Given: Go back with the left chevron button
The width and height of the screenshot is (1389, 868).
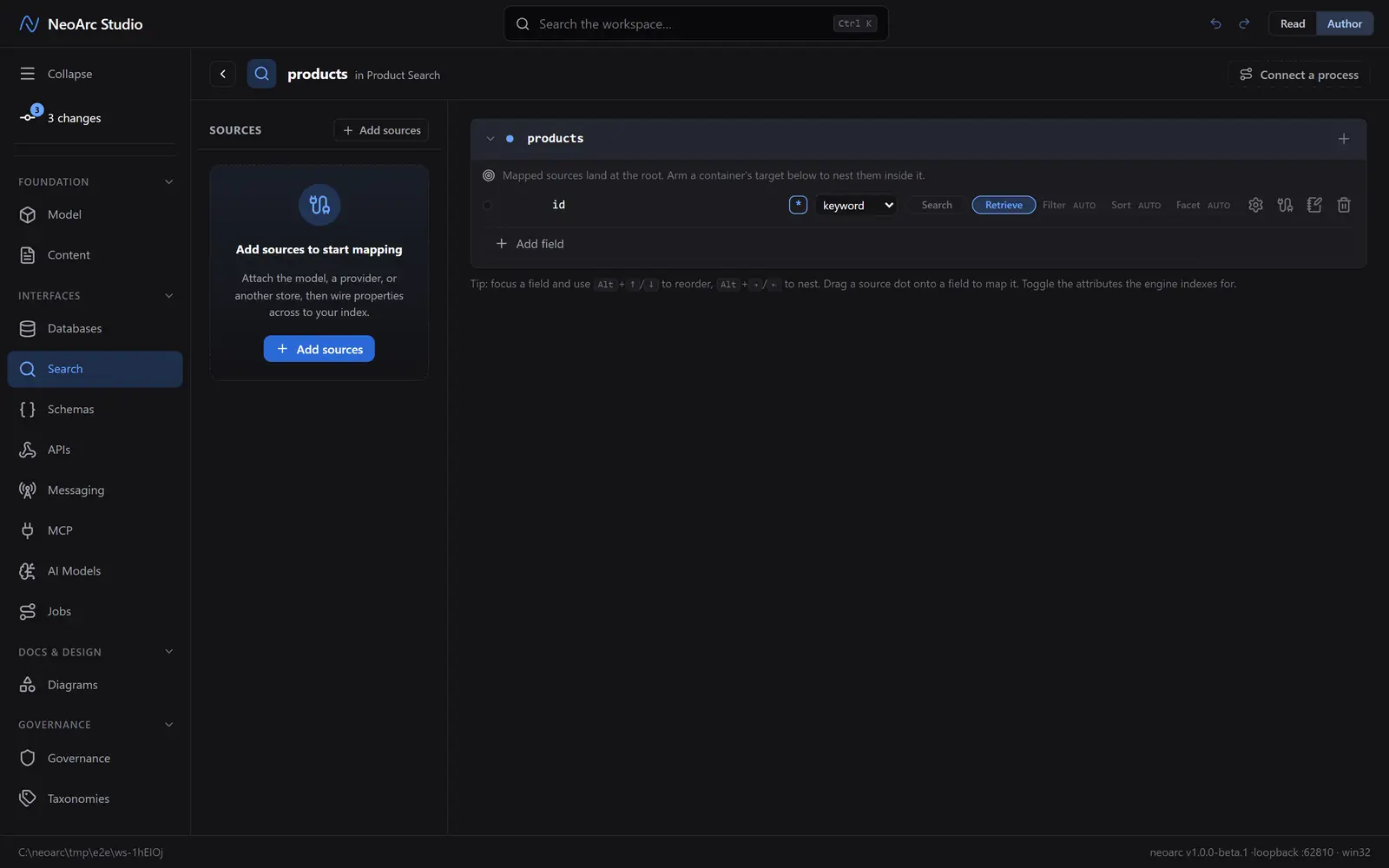Looking at the screenshot, I should [x=223, y=74].
